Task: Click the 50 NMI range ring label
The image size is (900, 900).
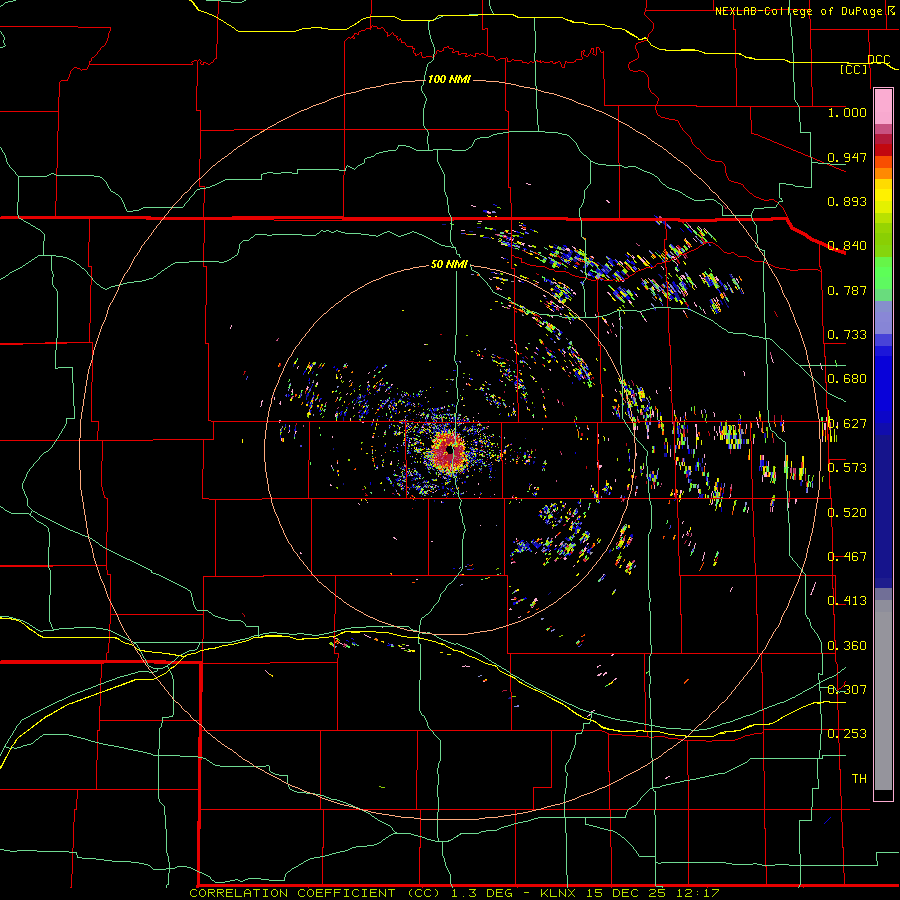Action: (449, 264)
